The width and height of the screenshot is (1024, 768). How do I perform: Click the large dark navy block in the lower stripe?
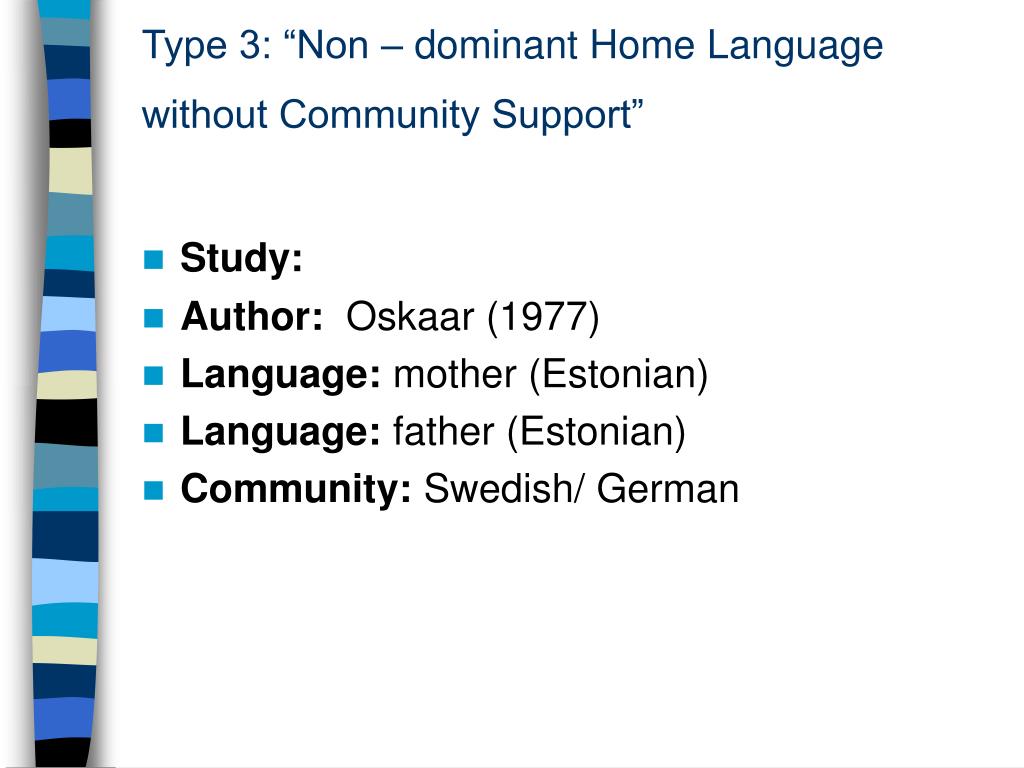[x=65, y=536]
